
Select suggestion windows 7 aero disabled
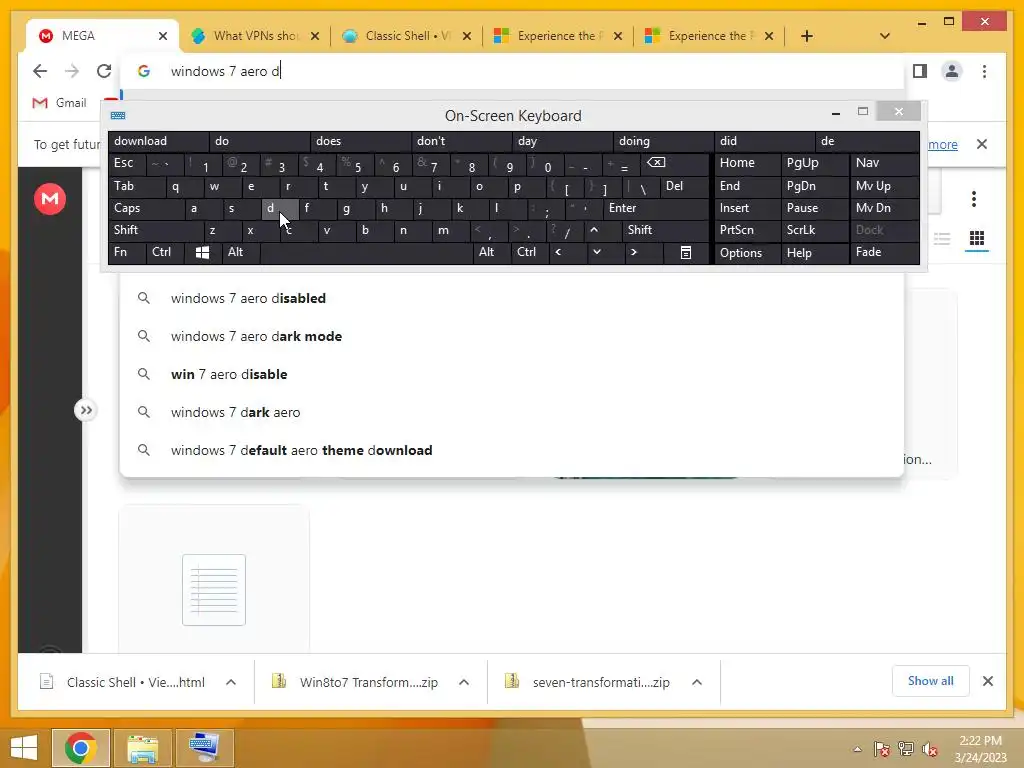[511, 298]
